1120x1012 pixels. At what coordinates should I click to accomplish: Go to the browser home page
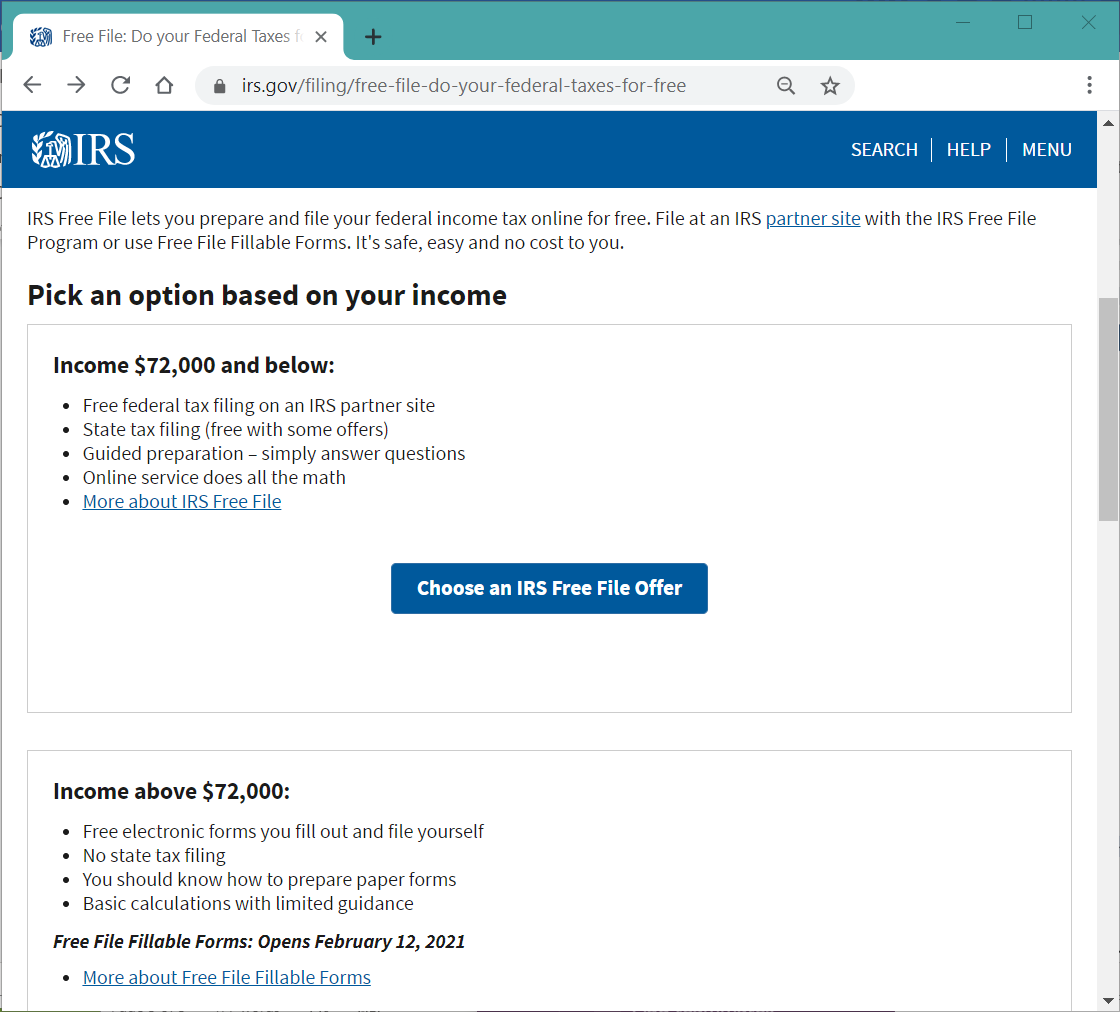coord(164,86)
